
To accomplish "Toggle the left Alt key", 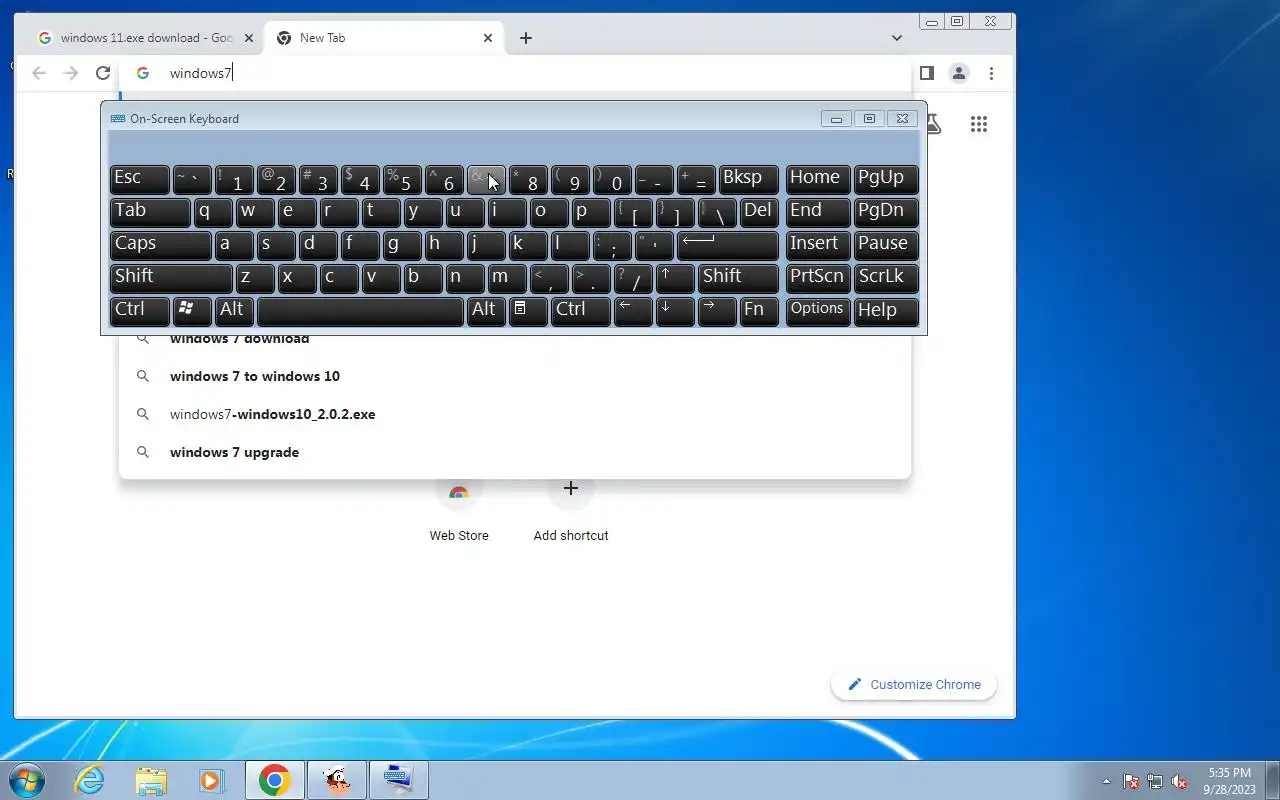I will coord(234,312).
